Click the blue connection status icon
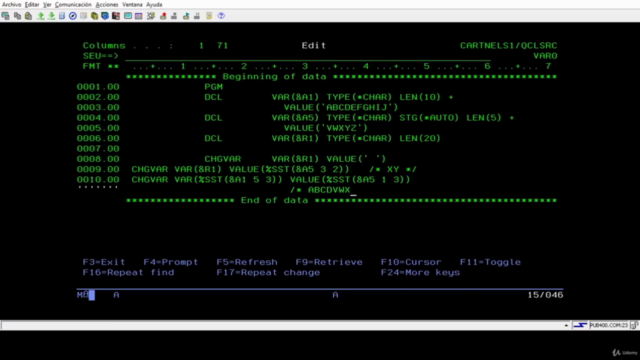Image resolution: width=640 pixels, height=360 pixels. [580, 325]
